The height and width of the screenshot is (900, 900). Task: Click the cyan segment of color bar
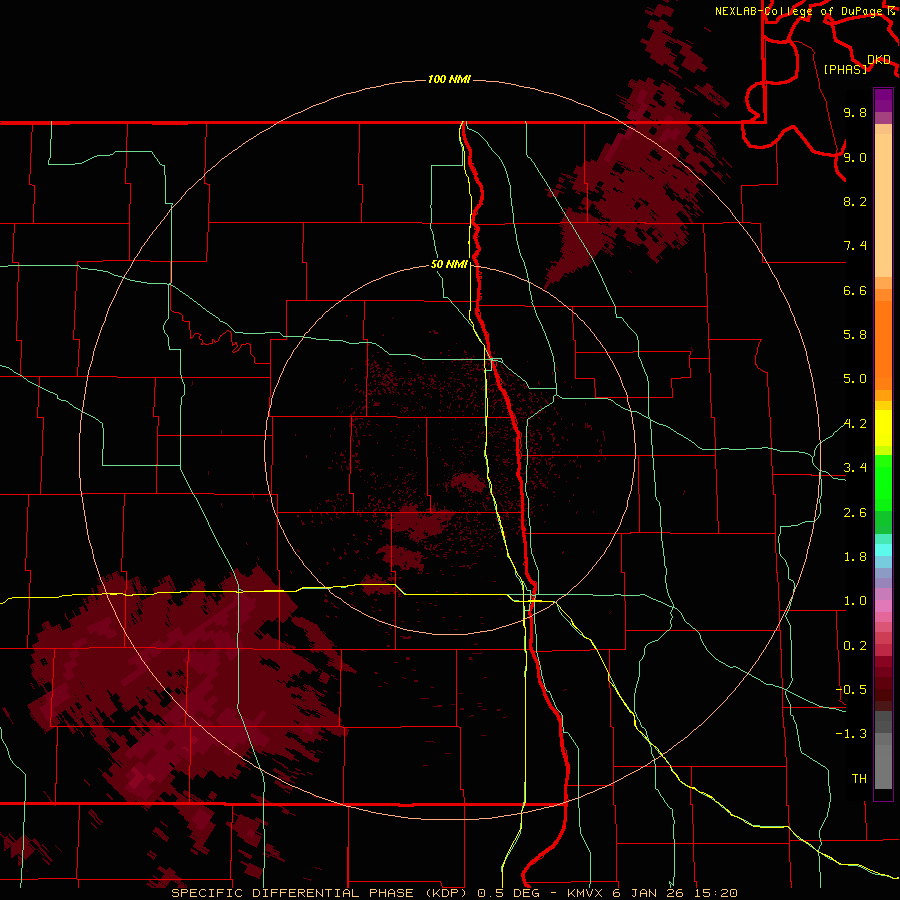[883, 550]
